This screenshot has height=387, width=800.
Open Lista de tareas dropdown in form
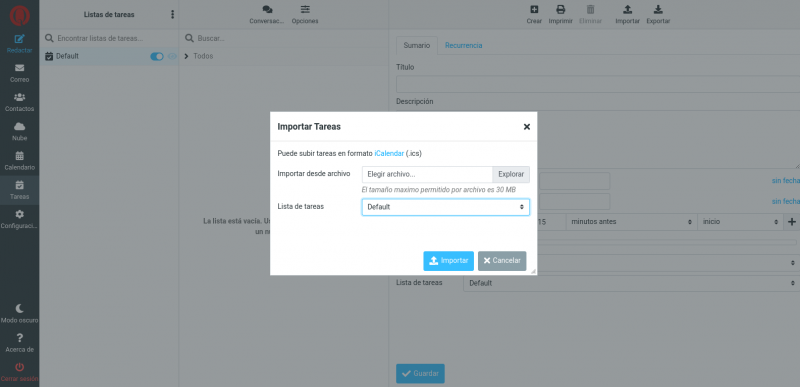632,283
